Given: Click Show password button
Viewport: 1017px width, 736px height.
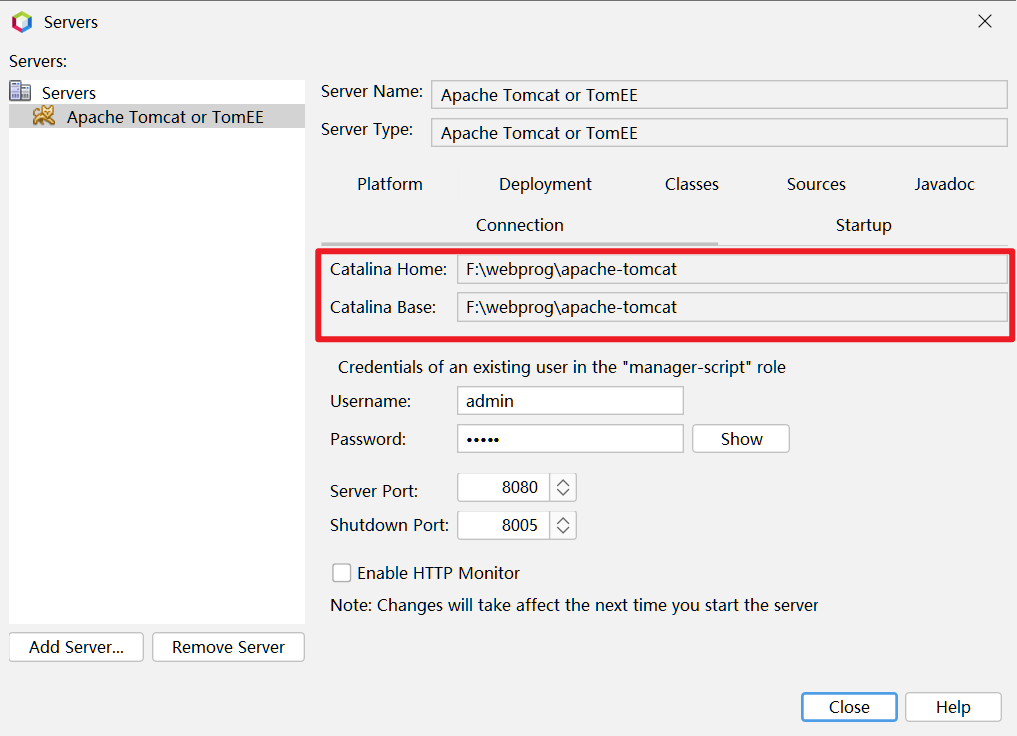Looking at the screenshot, I should pyautogui.click(x=741, y=439).
